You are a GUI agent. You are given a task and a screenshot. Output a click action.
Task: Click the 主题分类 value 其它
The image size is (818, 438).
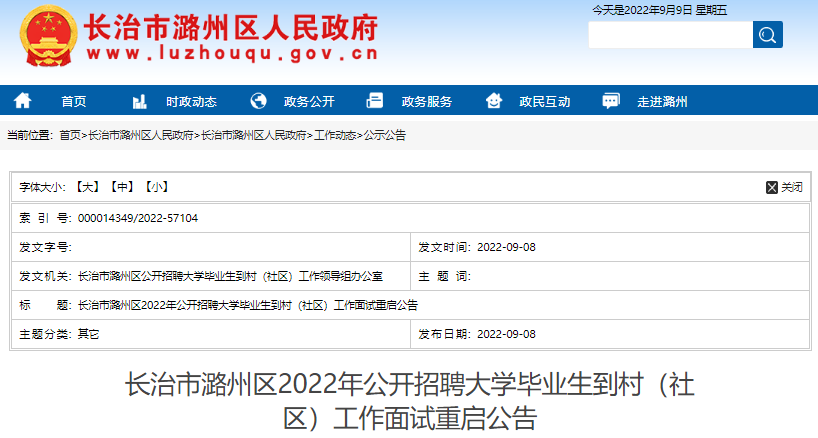tap(88, 334)
